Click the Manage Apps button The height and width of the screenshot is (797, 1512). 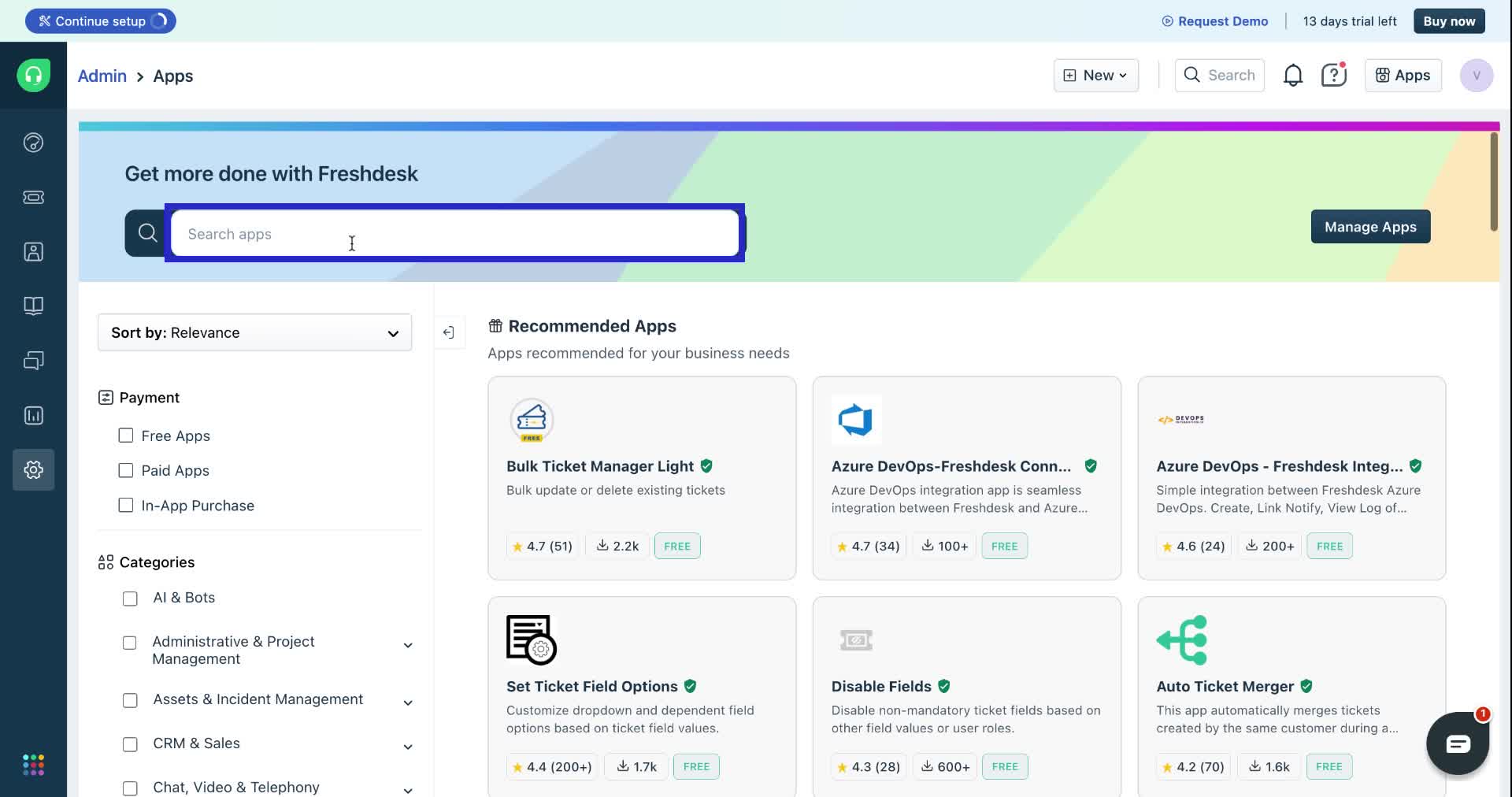click(1370, 227)
